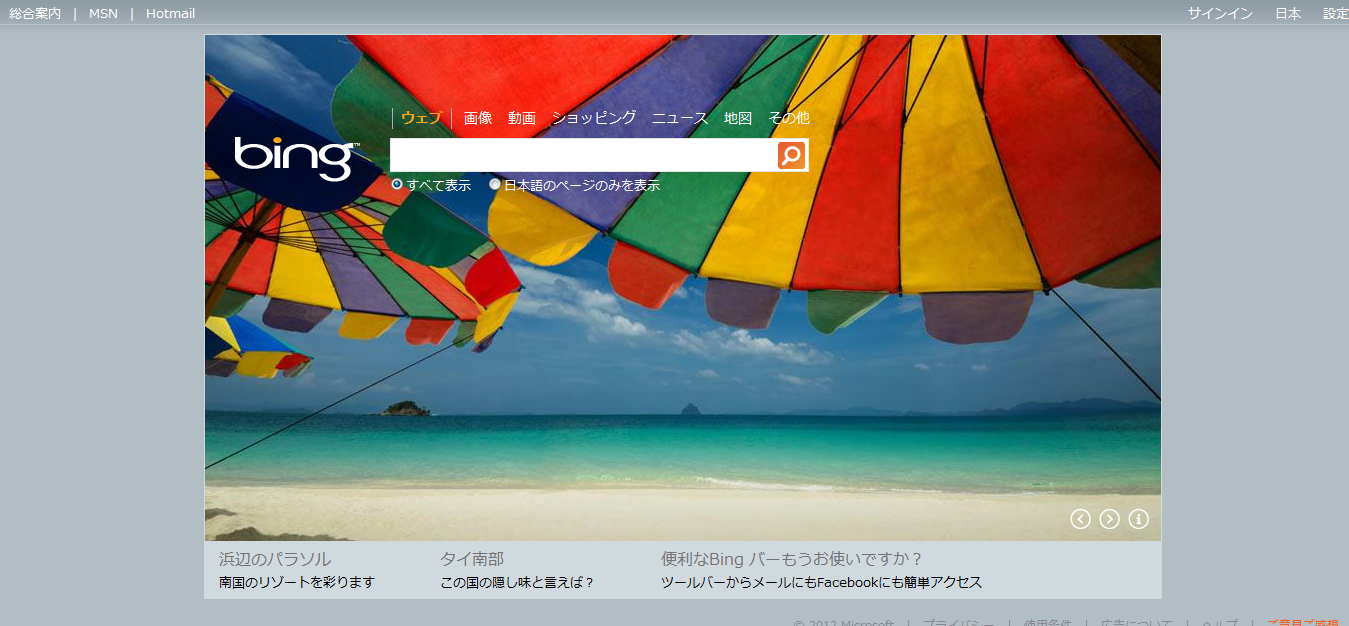Open the 地図 maps tab
1349x626 pixels.
[738, 118]
